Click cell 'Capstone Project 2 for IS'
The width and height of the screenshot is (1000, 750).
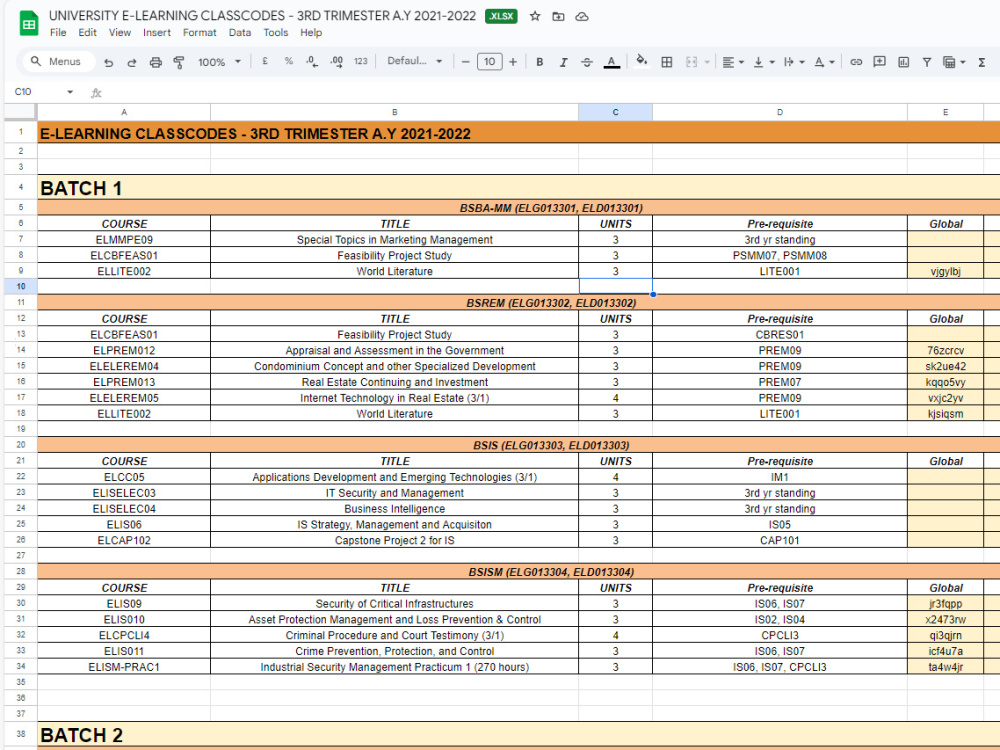coord(395,540)
